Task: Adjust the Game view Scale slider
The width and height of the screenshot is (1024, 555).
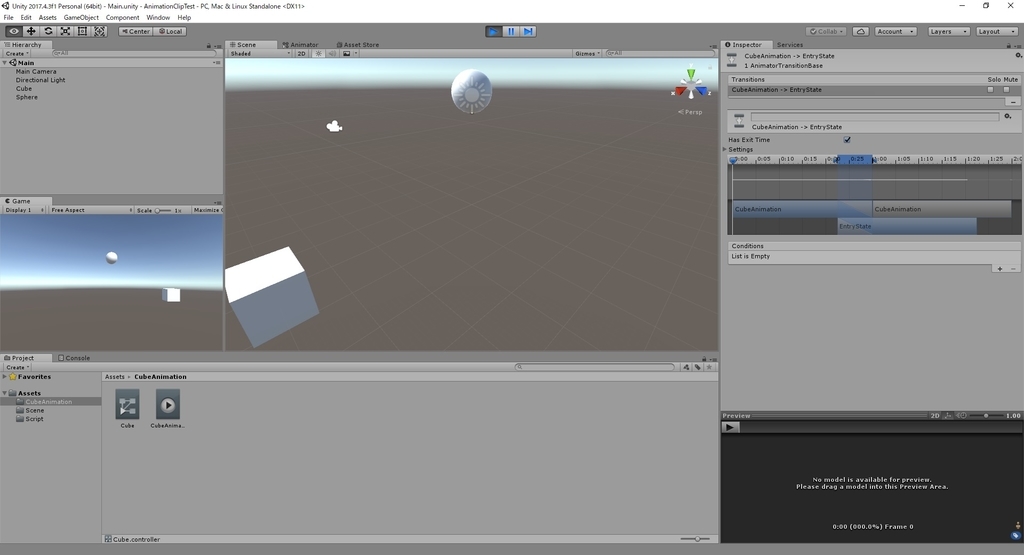Action: coord(163,210)
